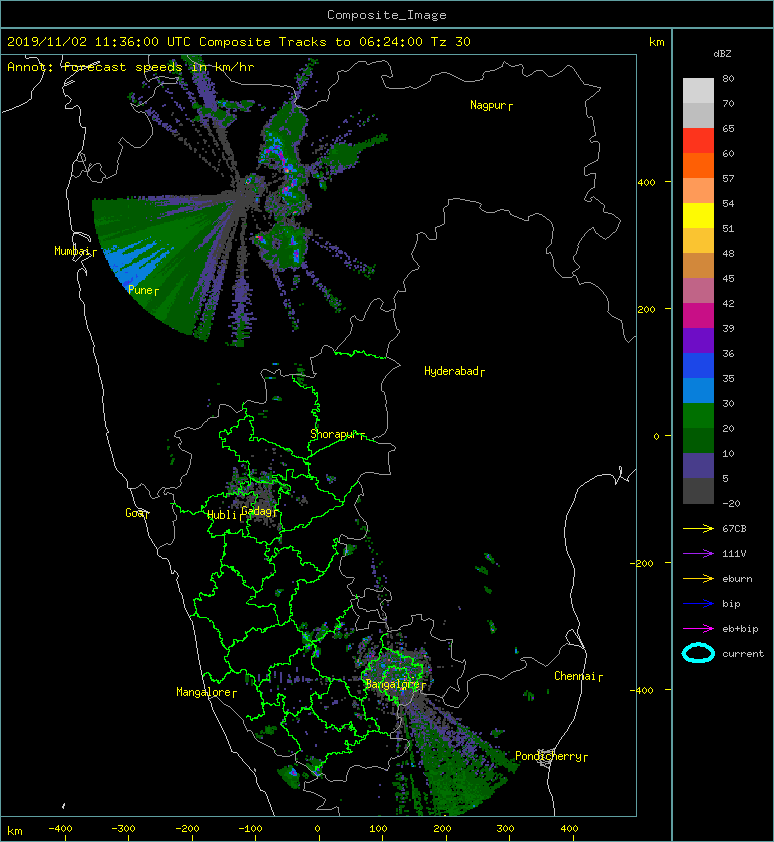774x842 pixels.
Task: Click the bip blue arrow legend icon
Action: coord(698,604)
